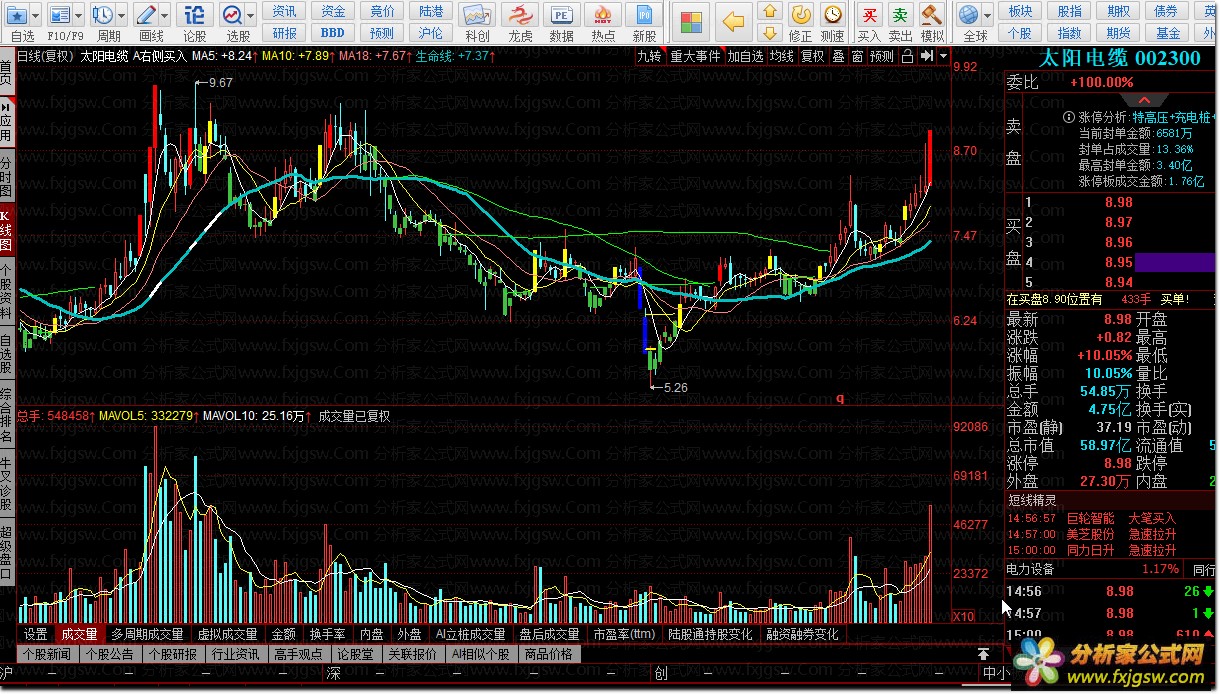Toggle 九转 indicator on chart
The width and height of the screenshot is (1221, 694).
click(x=650, y=56)
